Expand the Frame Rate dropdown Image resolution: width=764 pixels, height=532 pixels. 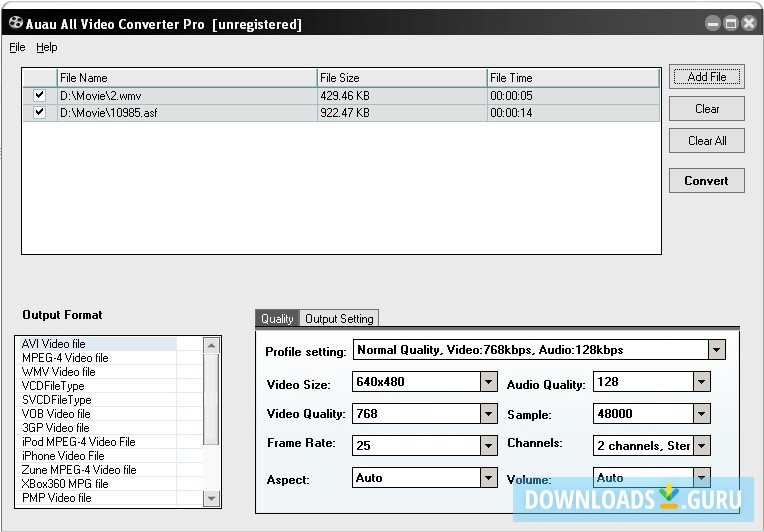coord(488,445)
